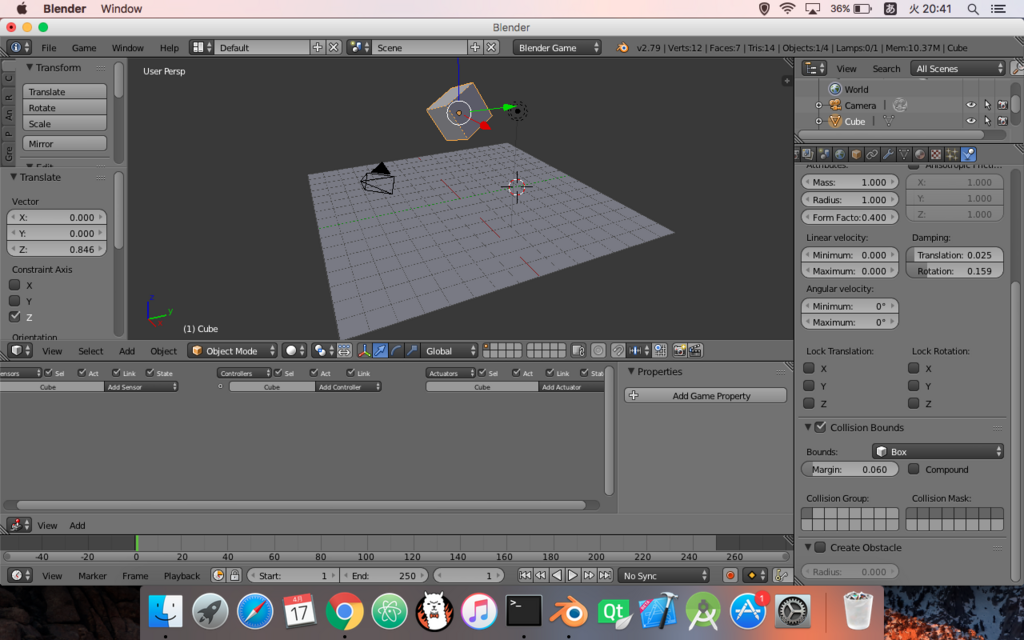Expand the Camera tree node in outliner
This screenshot has height=640, width=1024.
[818, 105]
